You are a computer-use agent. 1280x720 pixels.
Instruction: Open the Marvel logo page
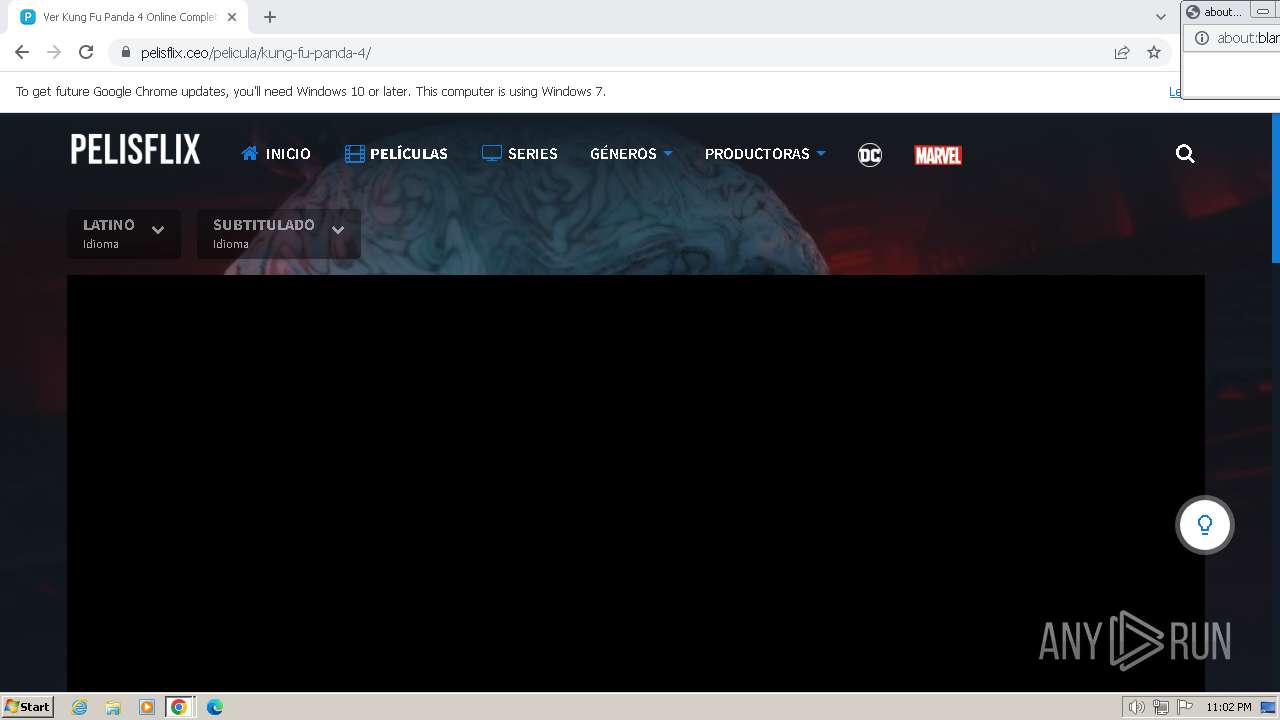point(938,155)
